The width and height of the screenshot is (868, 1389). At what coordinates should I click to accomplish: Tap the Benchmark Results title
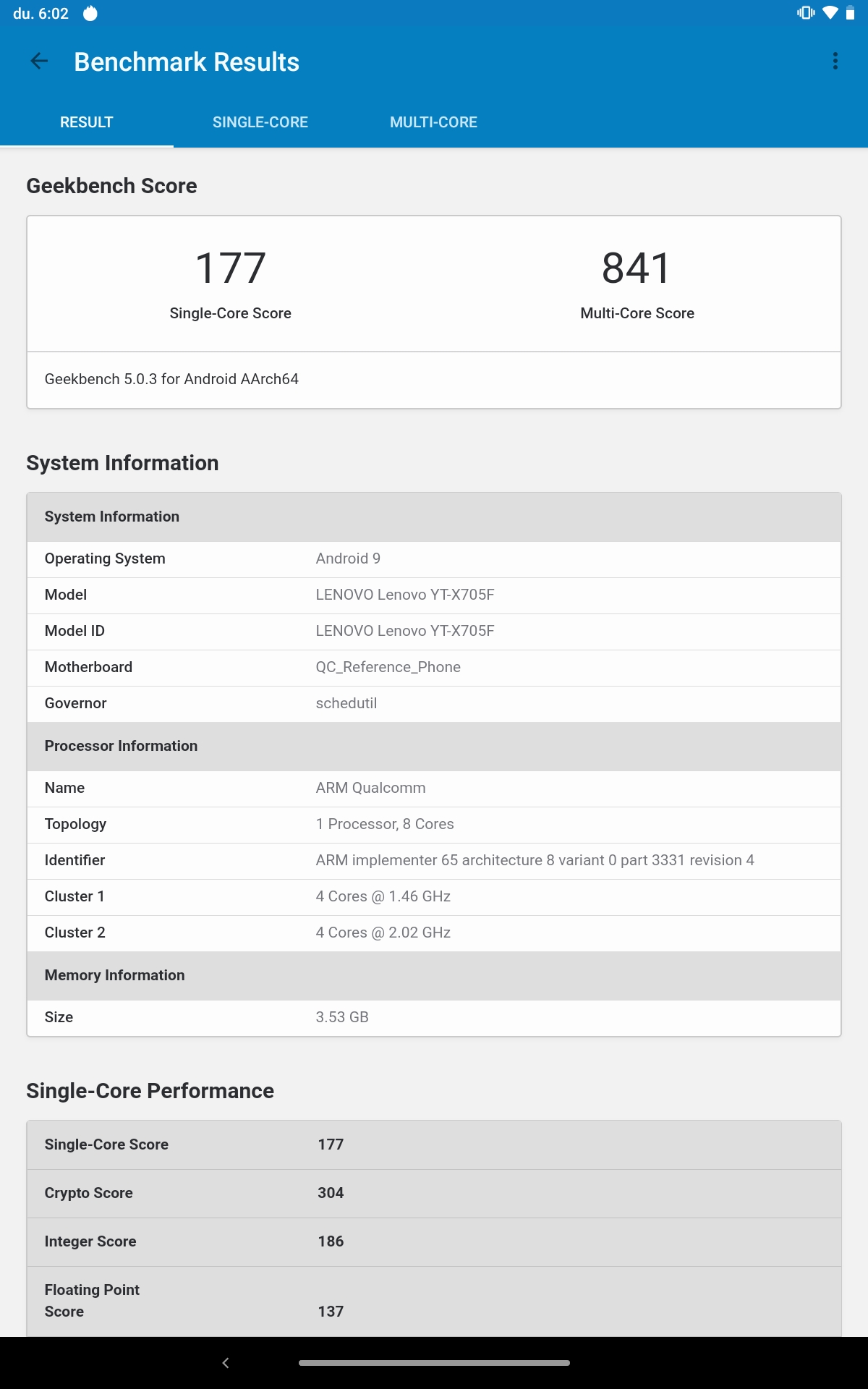click(187, 62)
